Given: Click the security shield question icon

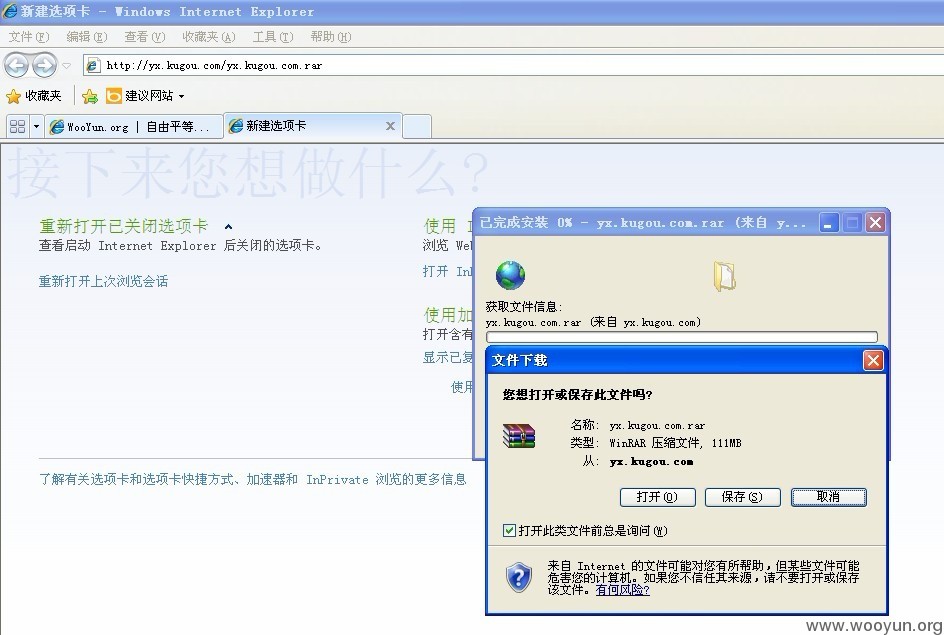Looking at the screenshot, I should [518, 577].
